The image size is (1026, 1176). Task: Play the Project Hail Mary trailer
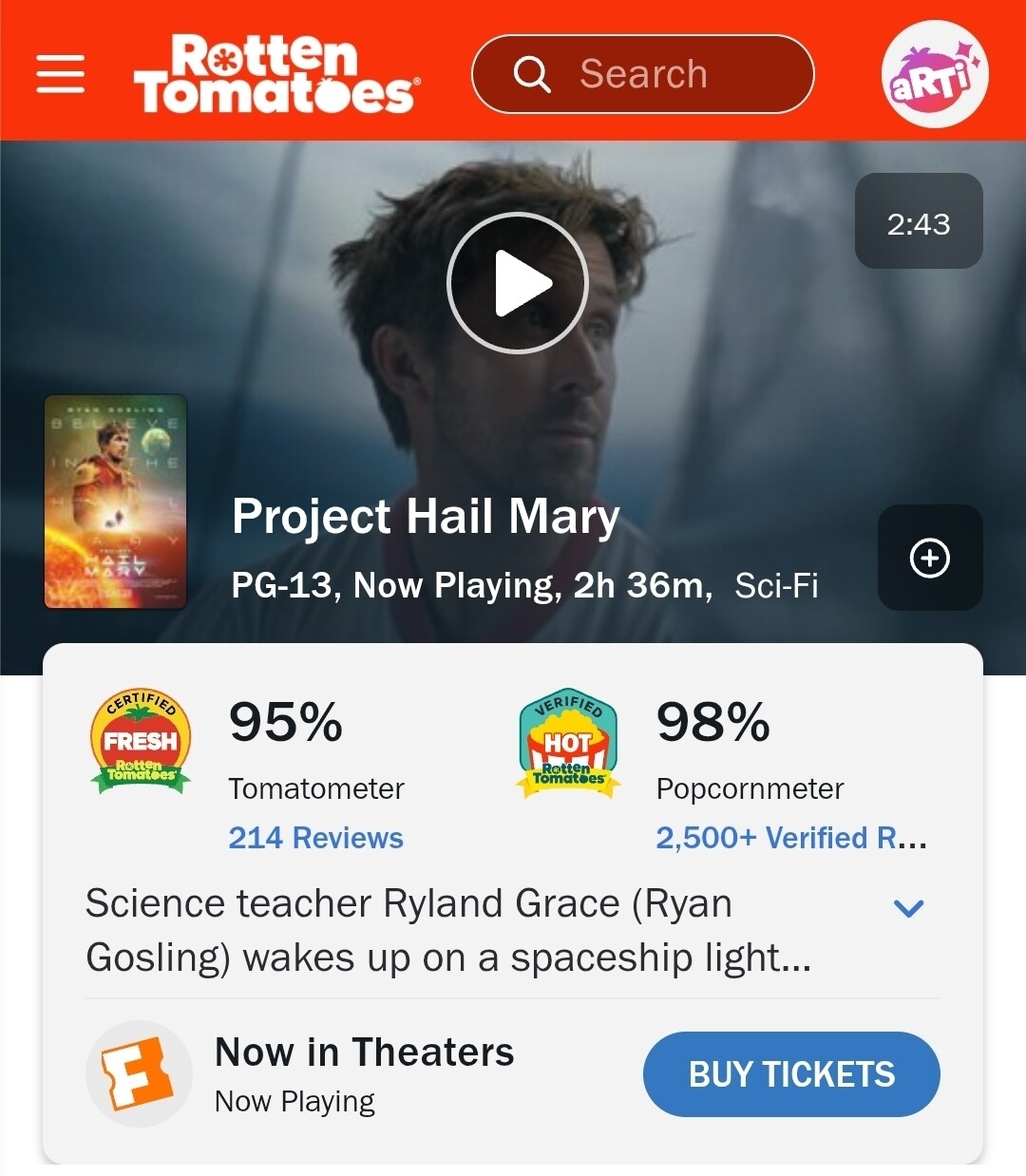click(518, 283)
